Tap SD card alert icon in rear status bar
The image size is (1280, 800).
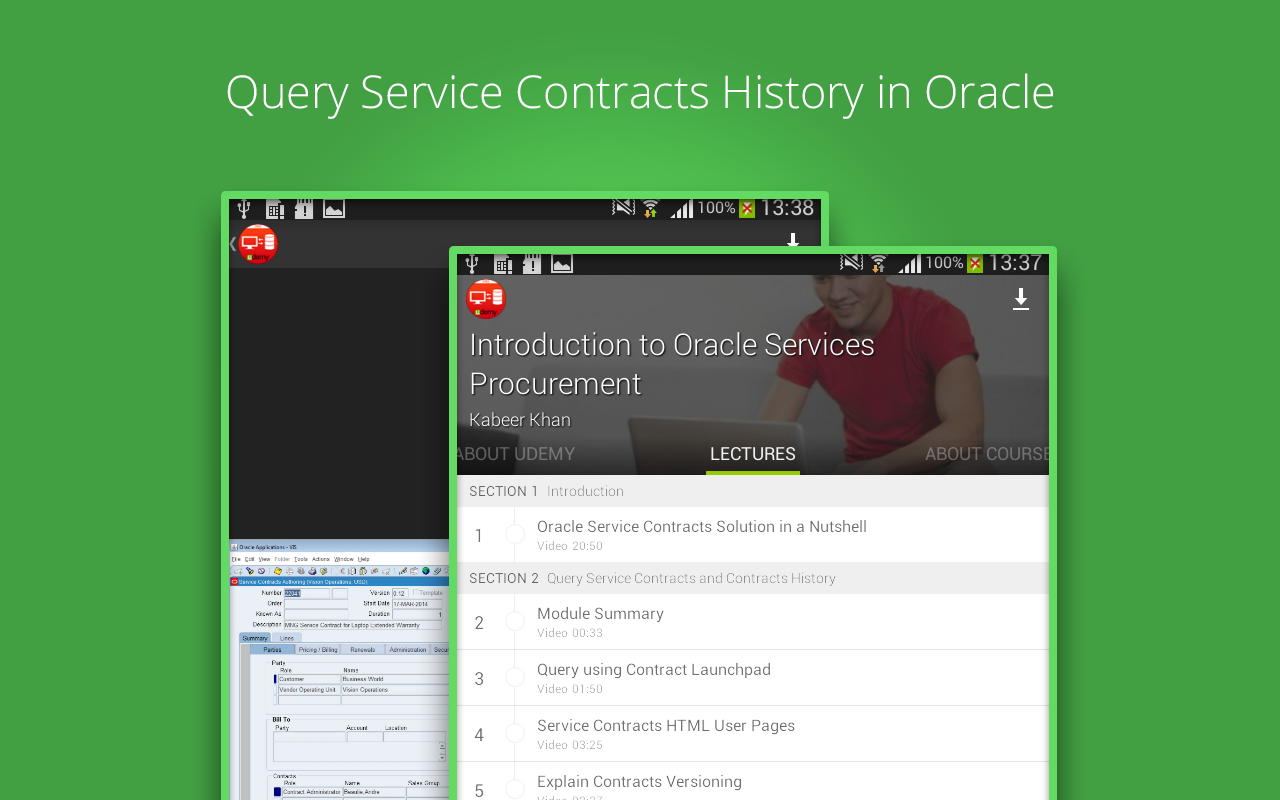304,209
